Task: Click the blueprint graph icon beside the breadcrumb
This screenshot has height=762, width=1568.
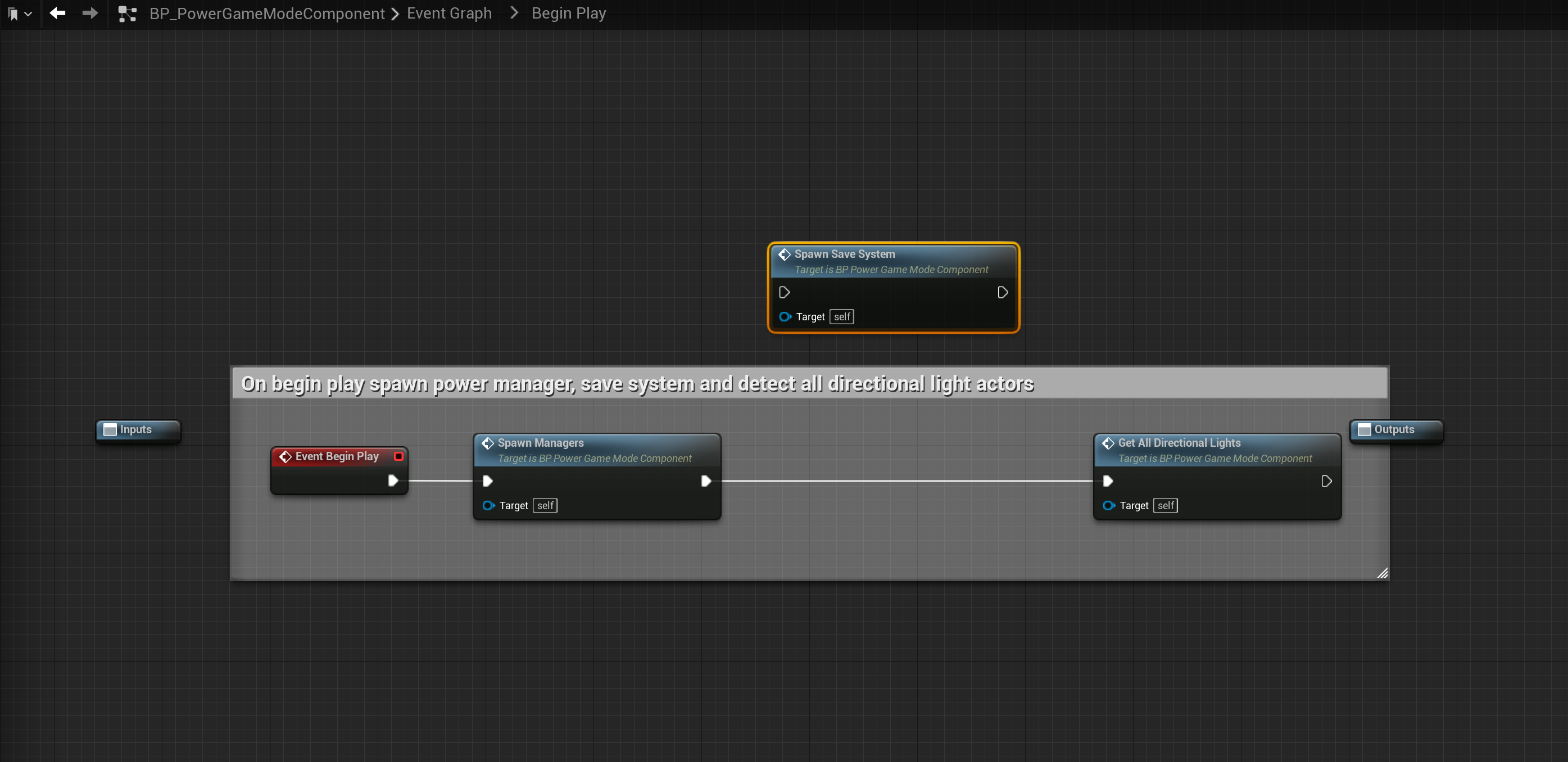Action: [126, 13]
